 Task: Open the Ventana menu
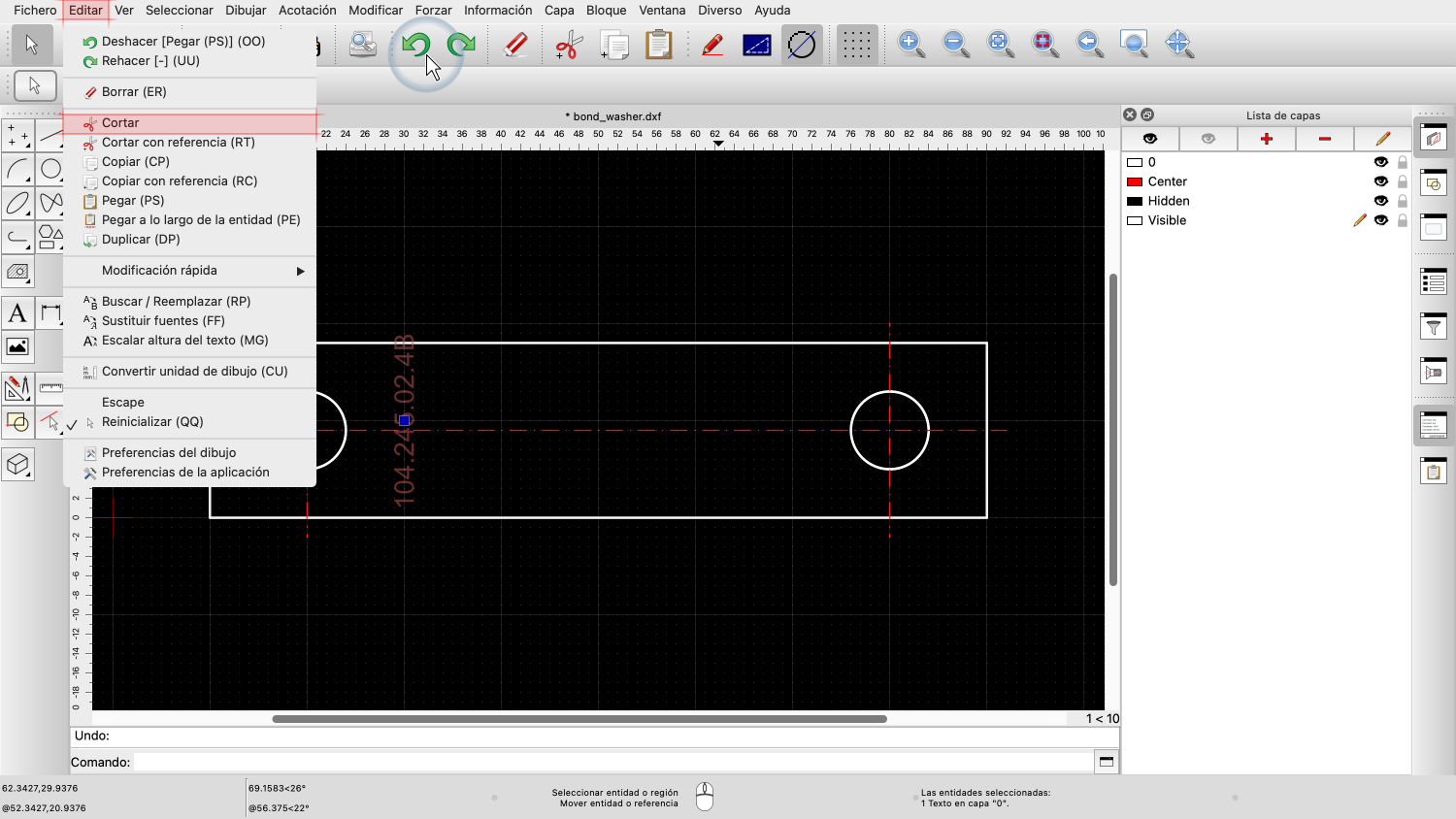pyautogui.click(x=662, y=11)
